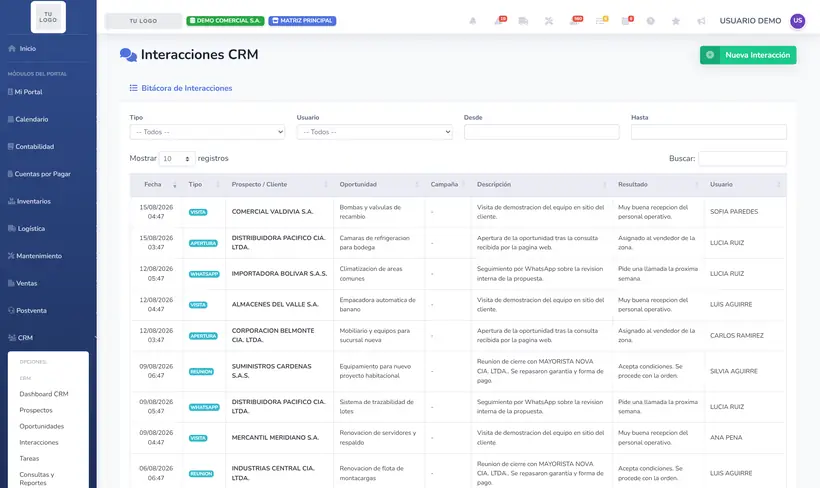Open Oportunidades submenu item

click(x=42, y=426)
